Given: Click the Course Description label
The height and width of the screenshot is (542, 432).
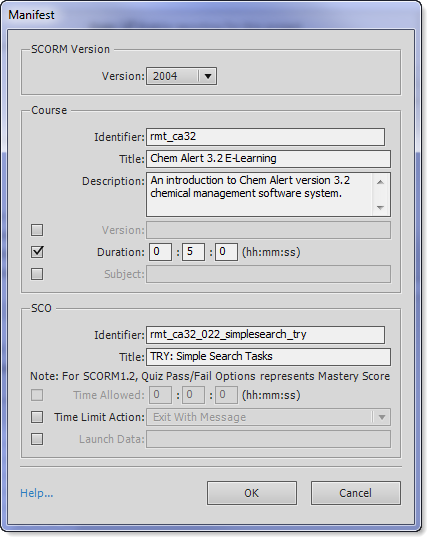Looking at the screenshot, I should click(x=113, y=181).
